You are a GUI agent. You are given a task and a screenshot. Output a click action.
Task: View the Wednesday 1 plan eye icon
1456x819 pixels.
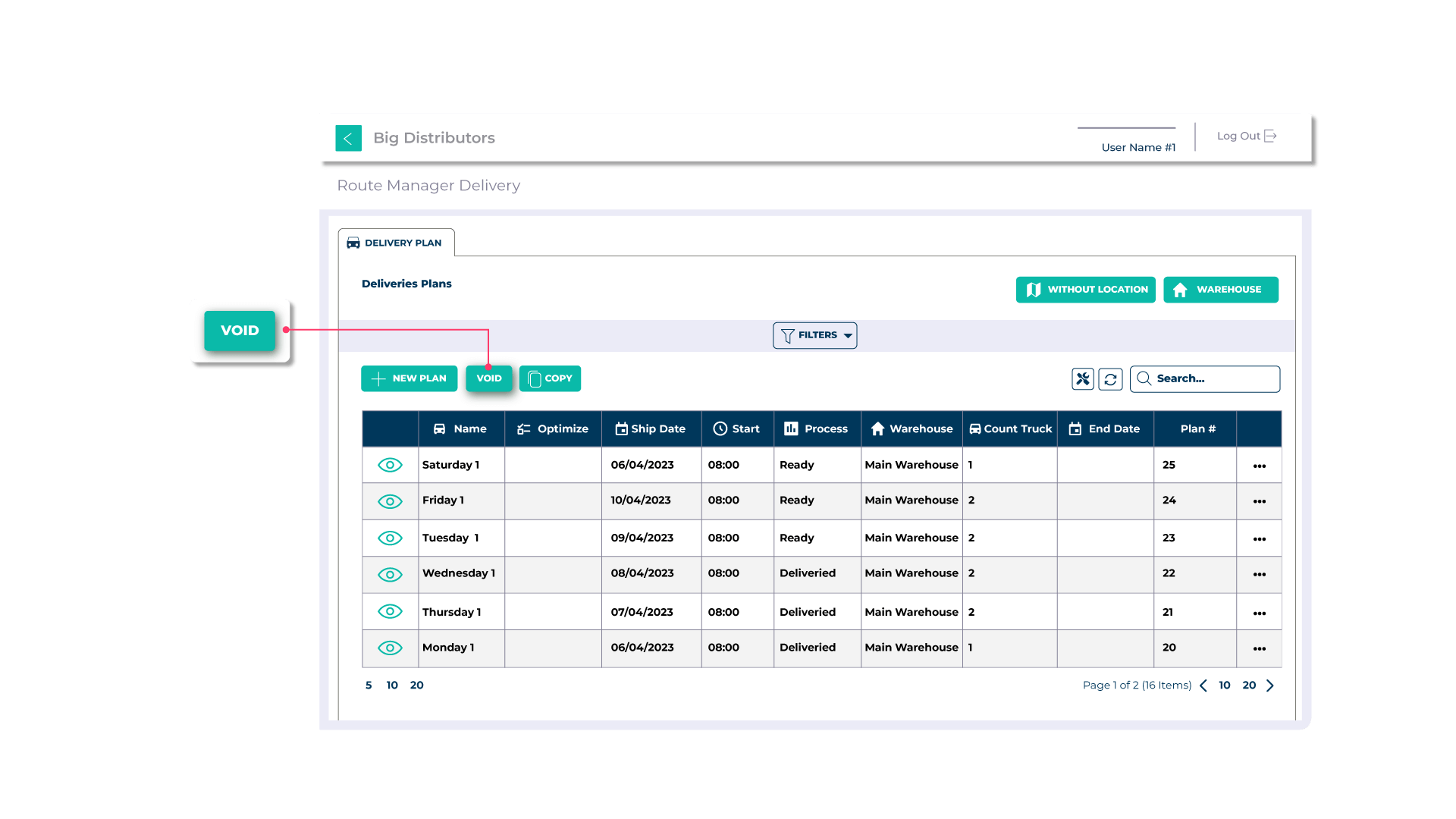[390, 574]
